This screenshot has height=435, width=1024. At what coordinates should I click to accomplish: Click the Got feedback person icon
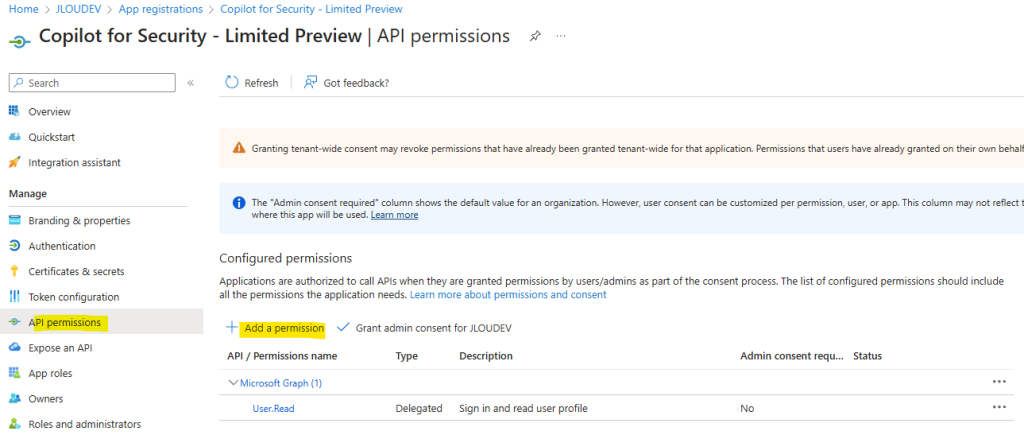(x=310, y=82)
